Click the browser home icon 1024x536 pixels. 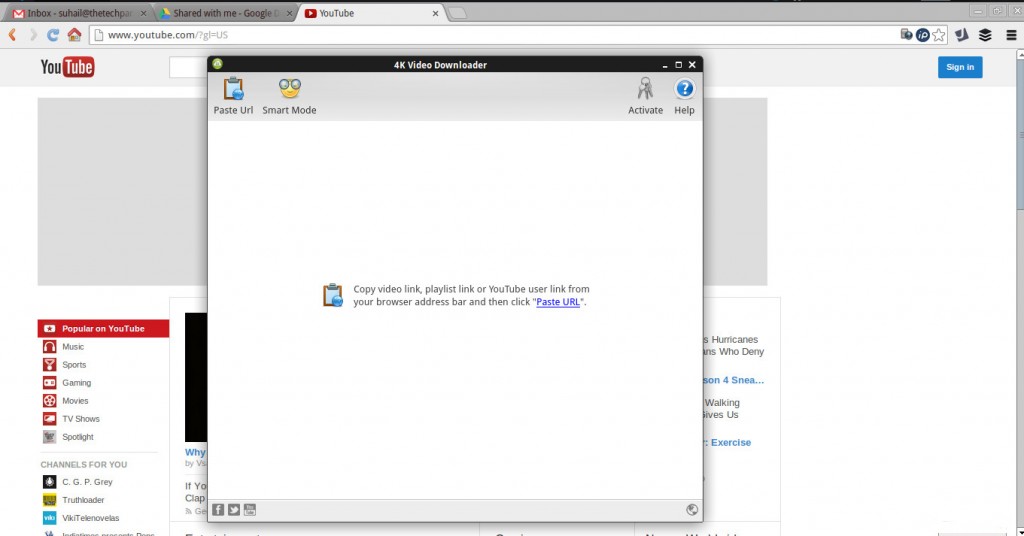point(74,35)
